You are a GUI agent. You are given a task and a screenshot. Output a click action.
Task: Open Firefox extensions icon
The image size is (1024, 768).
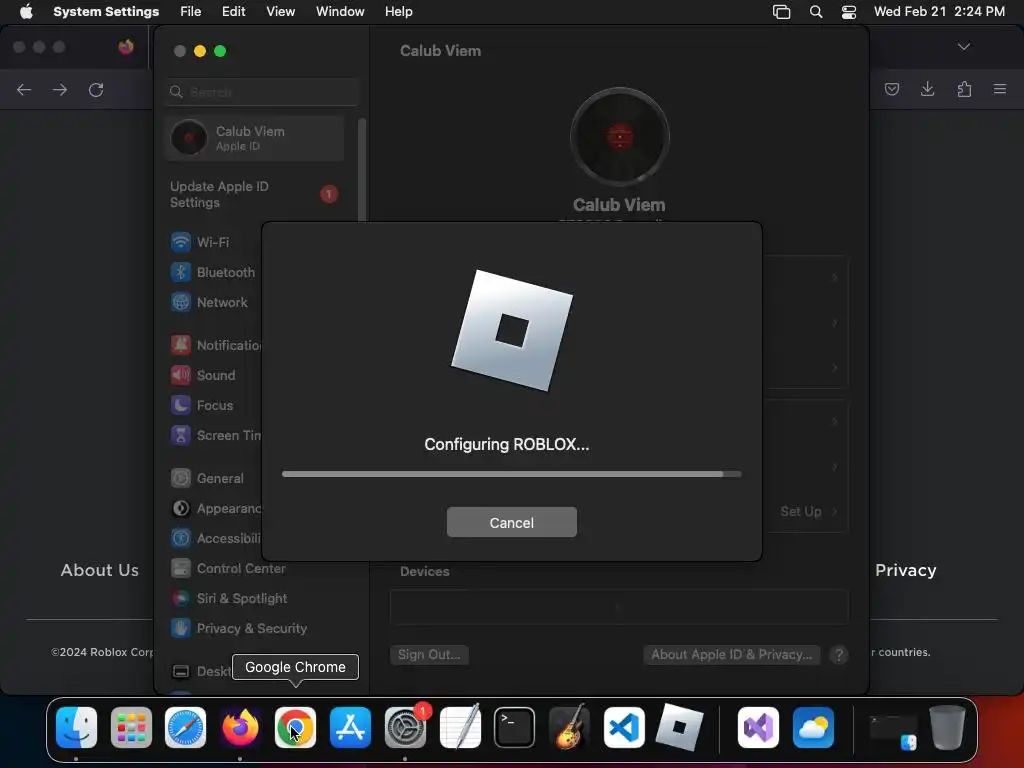(x=964, y=89)
